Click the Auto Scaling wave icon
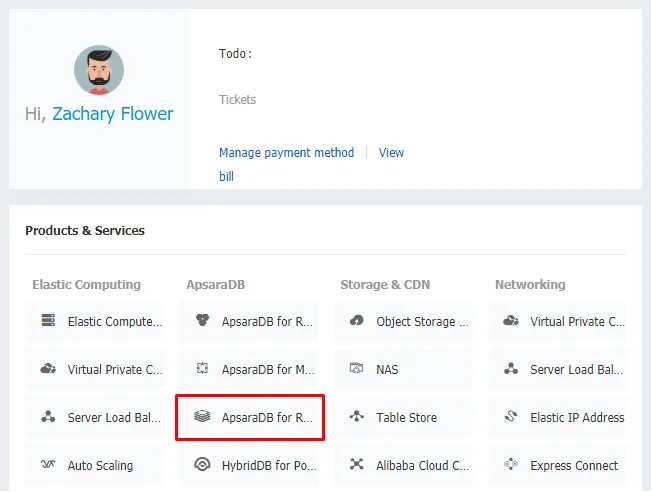Viewport: 652px width, 492px height. [48, 465]
